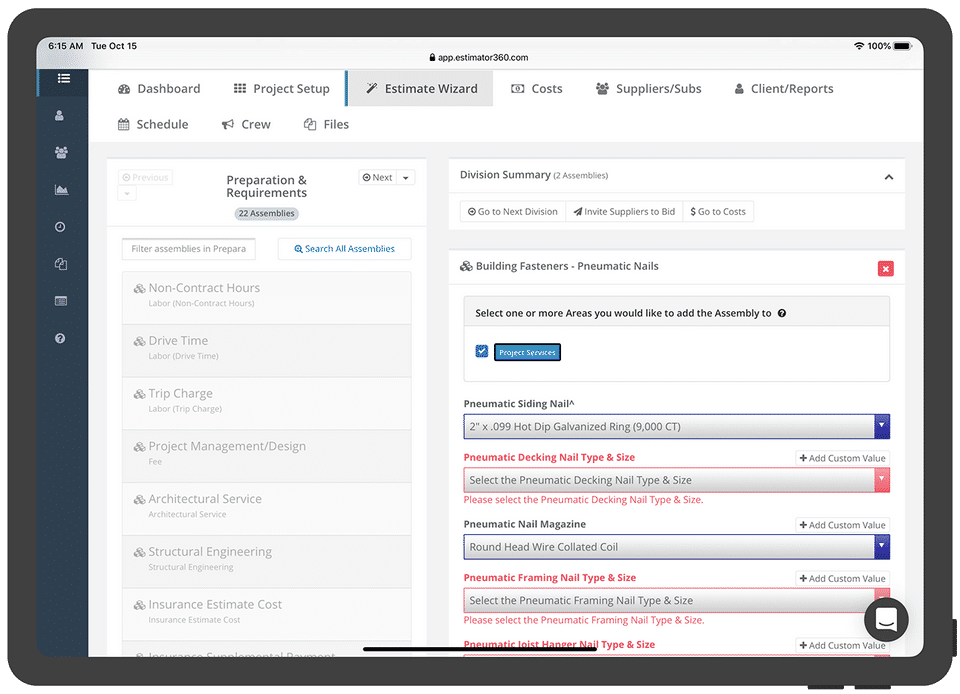Viewport: 960px width, 694px height.
Task: Click the Non-Contract Hours assembly icon
Action: pos(140,288)
